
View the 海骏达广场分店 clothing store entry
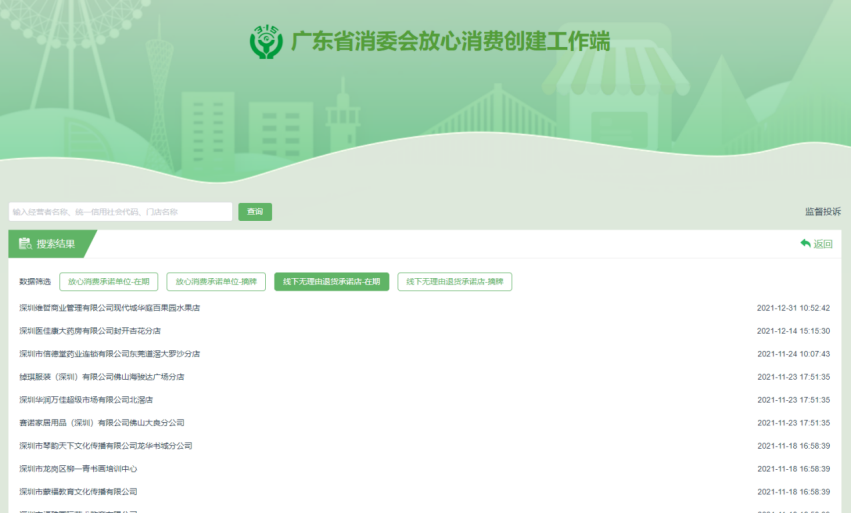(x=102, y=377)
